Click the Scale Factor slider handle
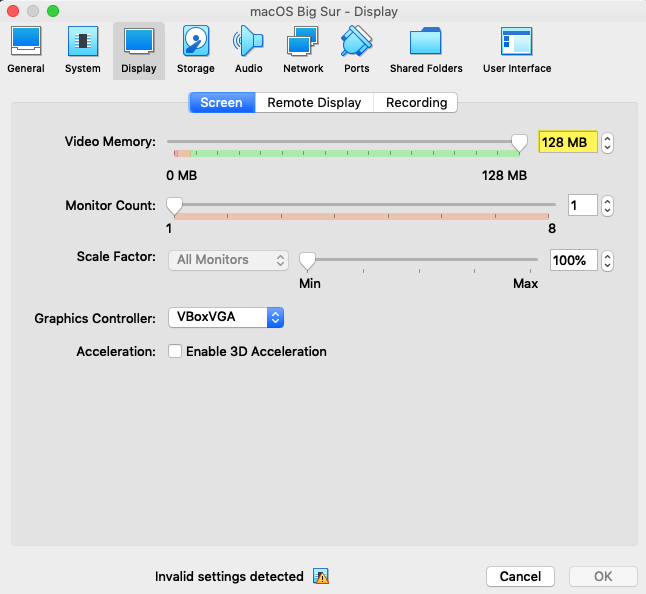Screen dimensions: 646x594 (307, 261)
